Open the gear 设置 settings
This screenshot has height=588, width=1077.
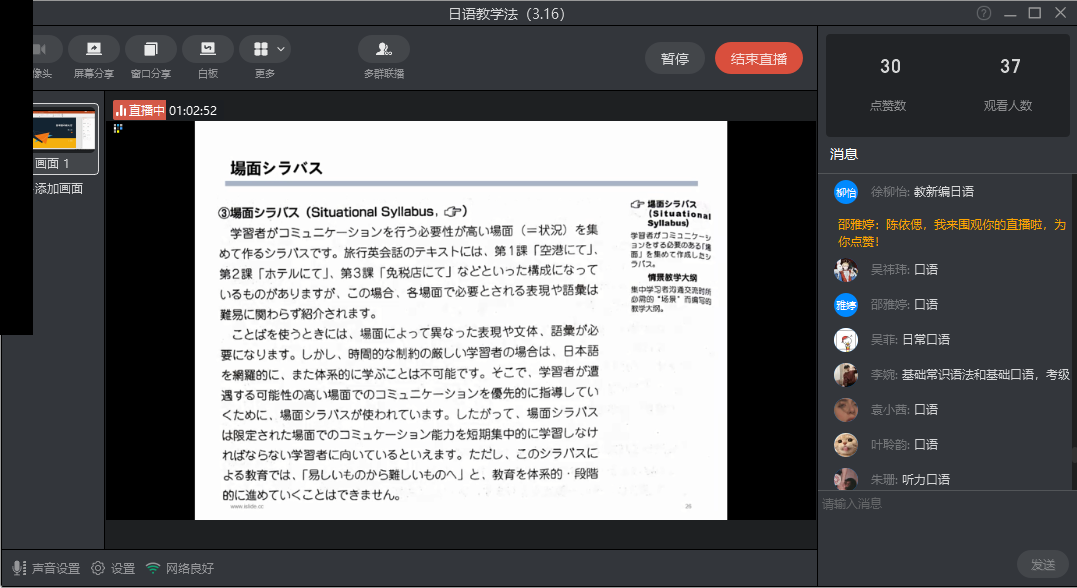tap(113, 568)
